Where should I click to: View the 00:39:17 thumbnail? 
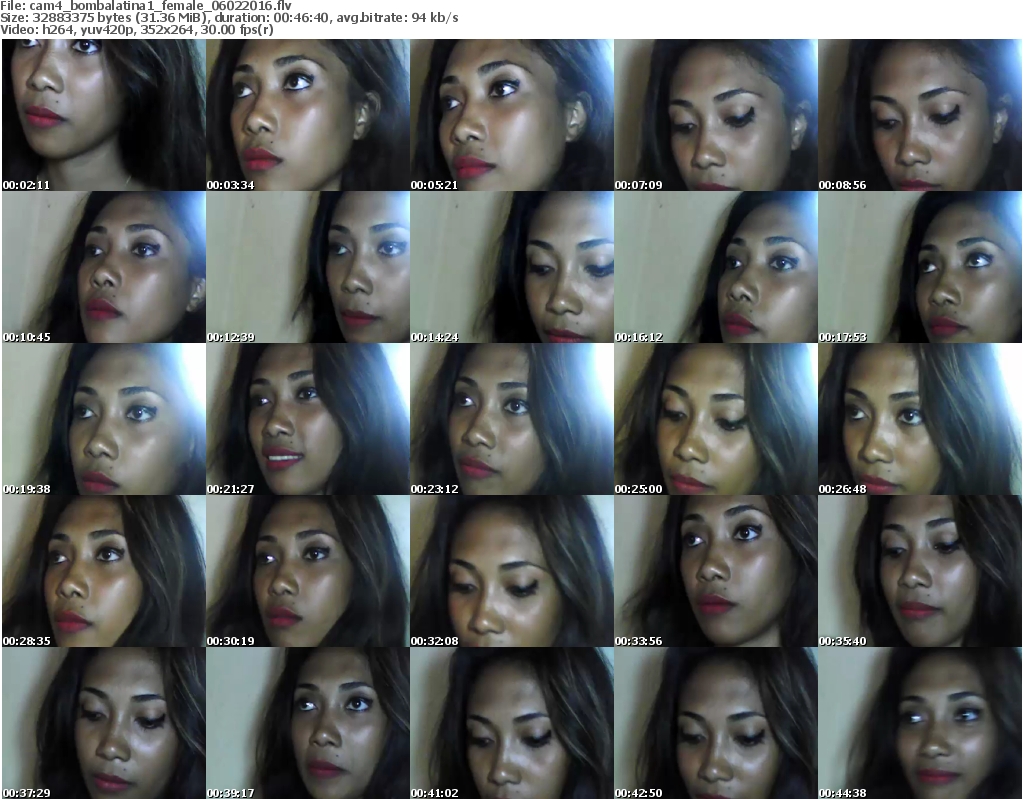308,723
